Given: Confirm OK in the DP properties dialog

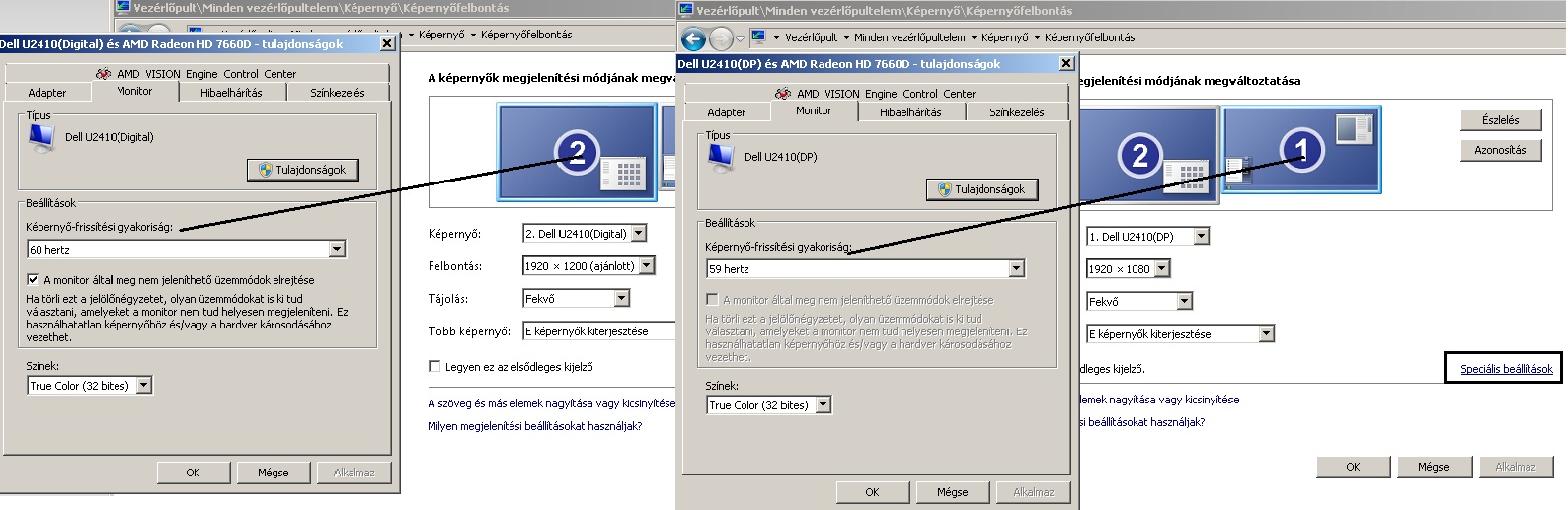Looking at the screenshot, I should pyautogui.click(x=872, y=492).
